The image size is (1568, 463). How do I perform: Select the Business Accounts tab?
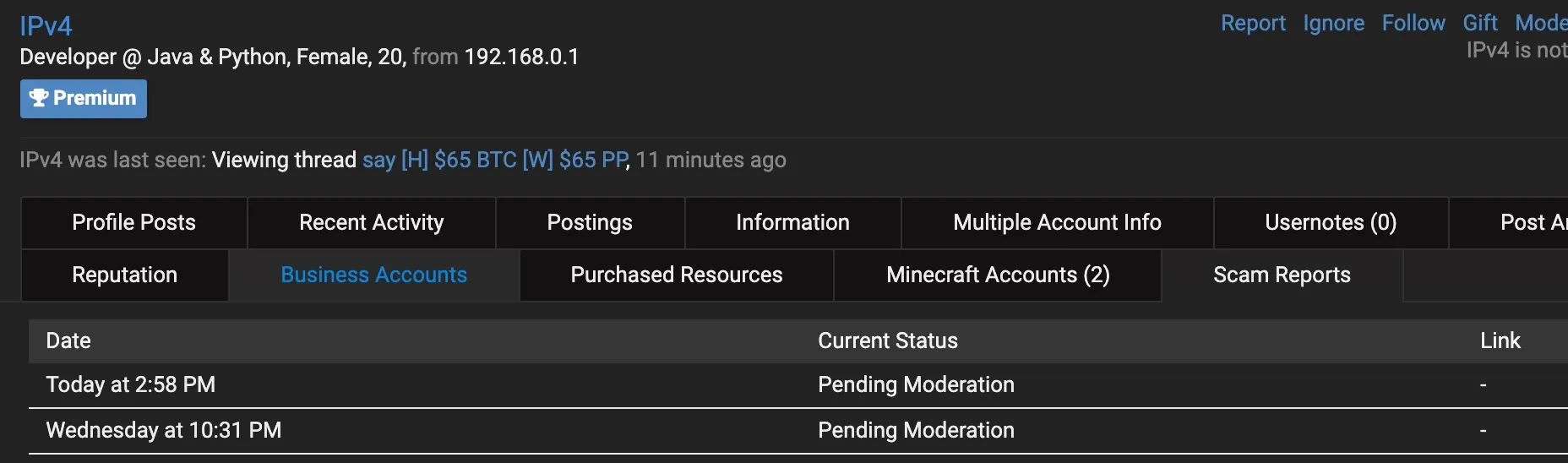coord(373,275)
